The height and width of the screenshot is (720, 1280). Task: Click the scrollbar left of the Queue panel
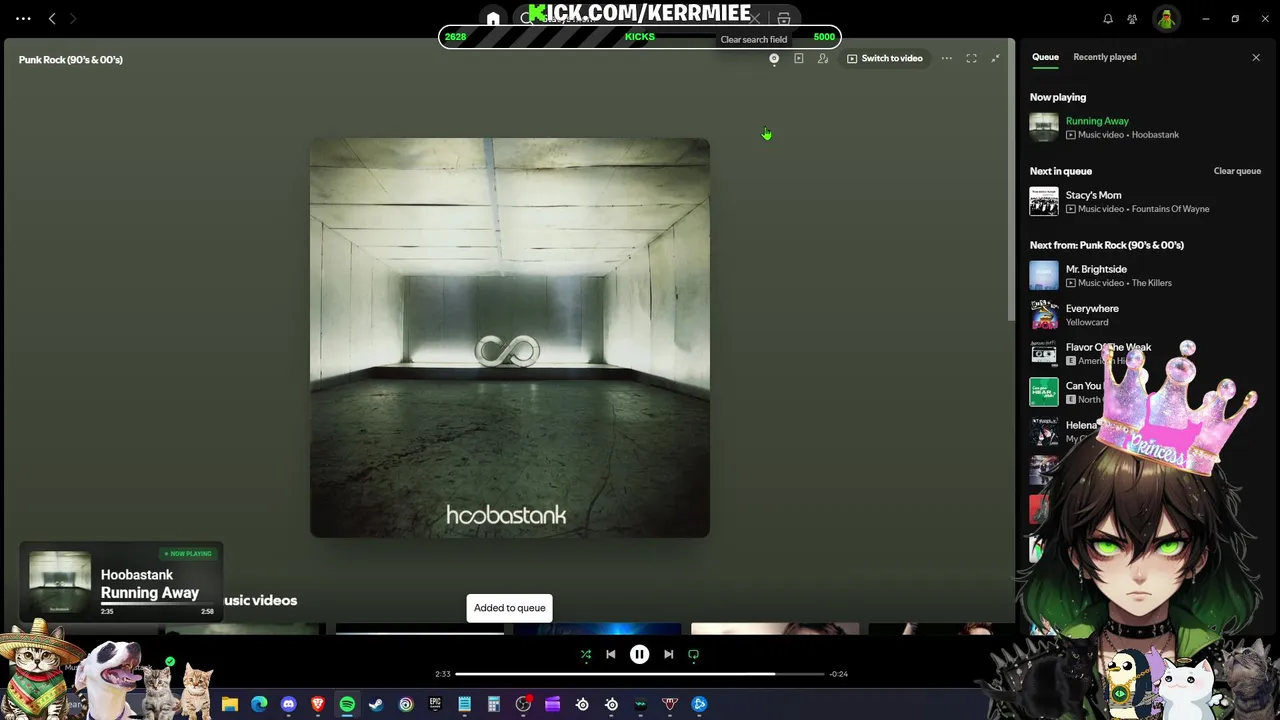[x=1011, y=180]
